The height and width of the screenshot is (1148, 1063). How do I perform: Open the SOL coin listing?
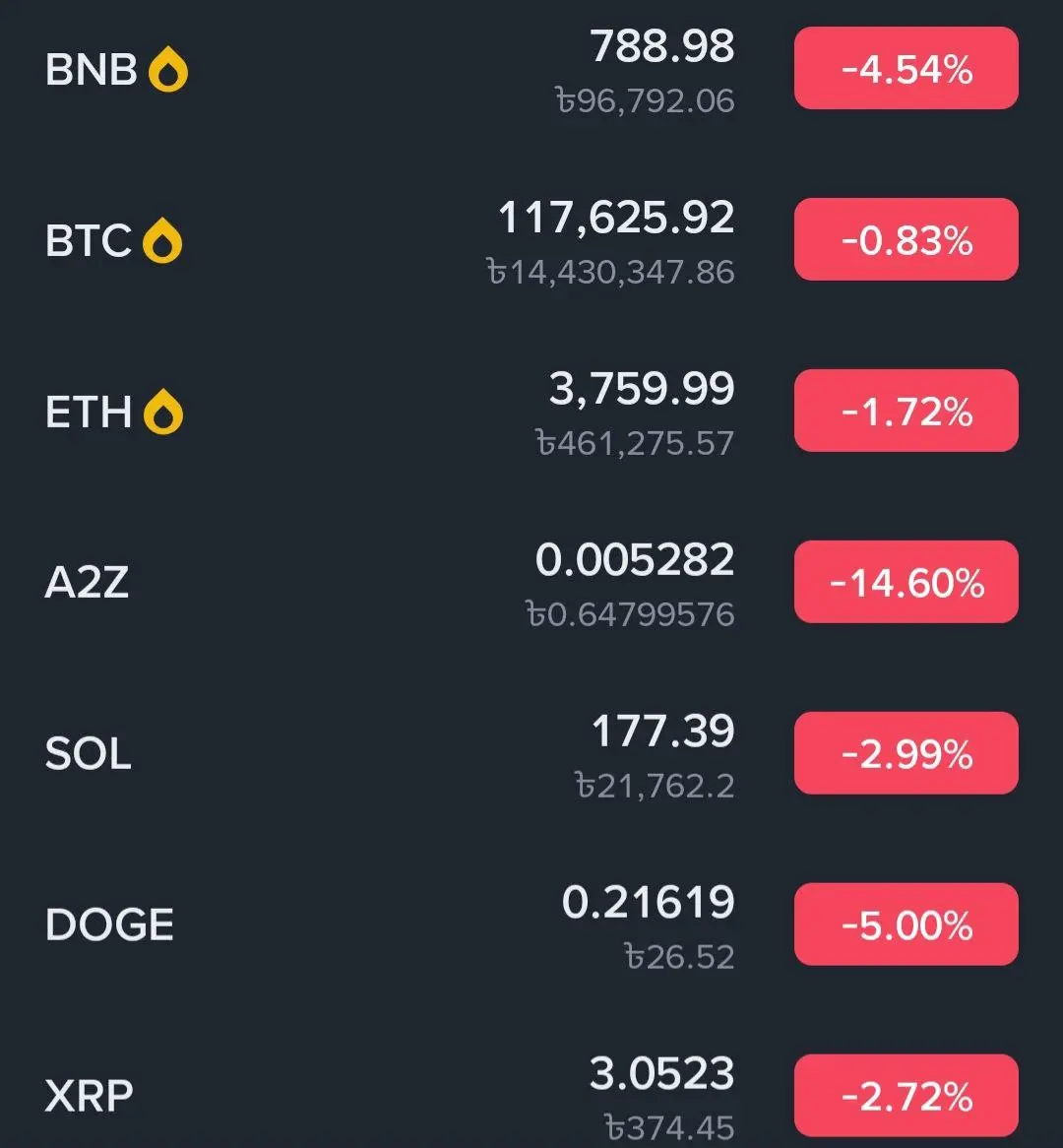tap(531, 754)
